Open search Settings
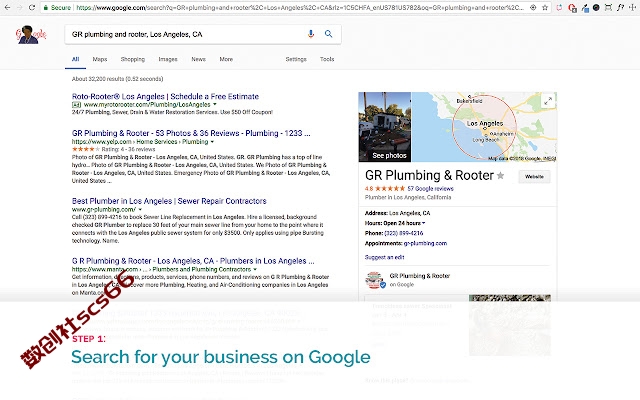This screenshot has width=640, height=400. 296,59
